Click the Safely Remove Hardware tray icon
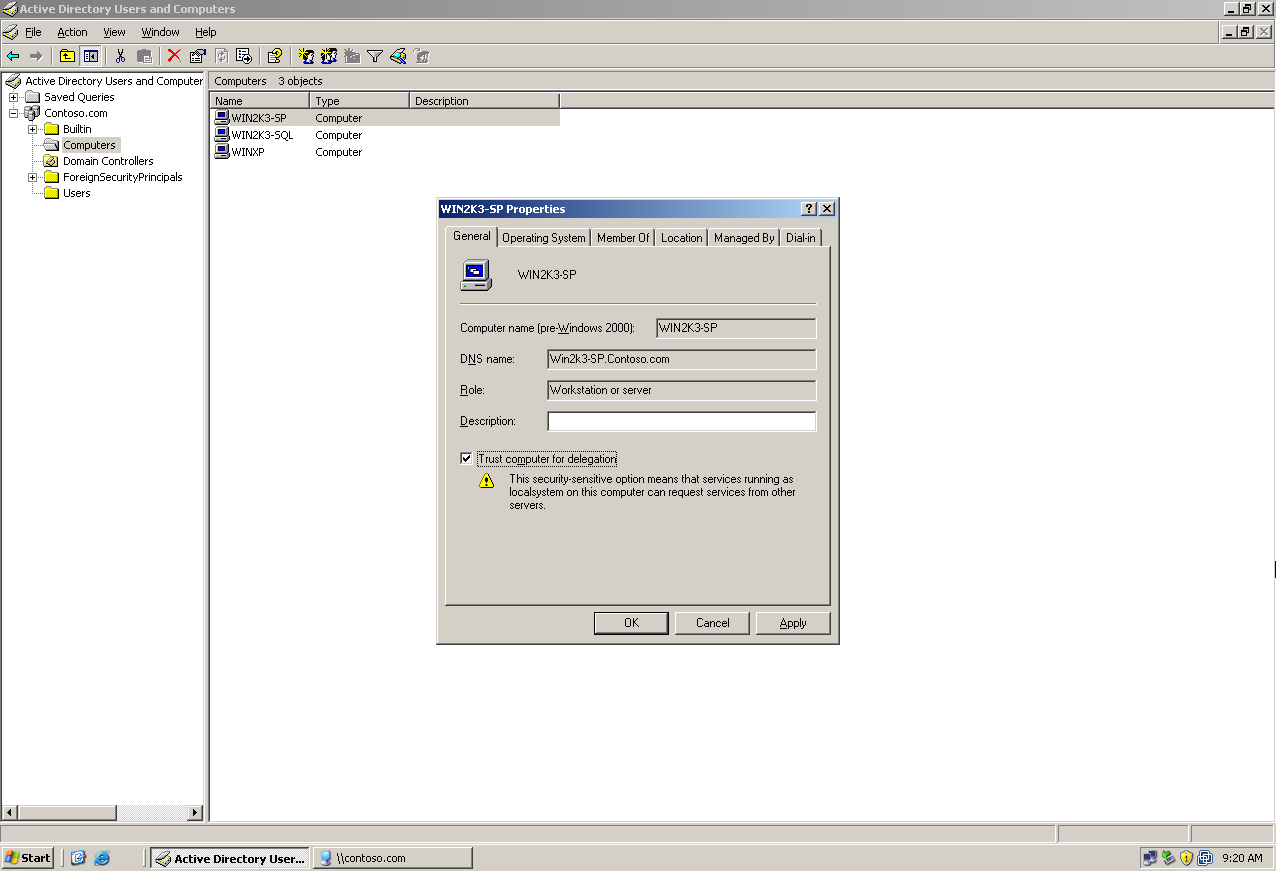 [x=1168, y=858]
